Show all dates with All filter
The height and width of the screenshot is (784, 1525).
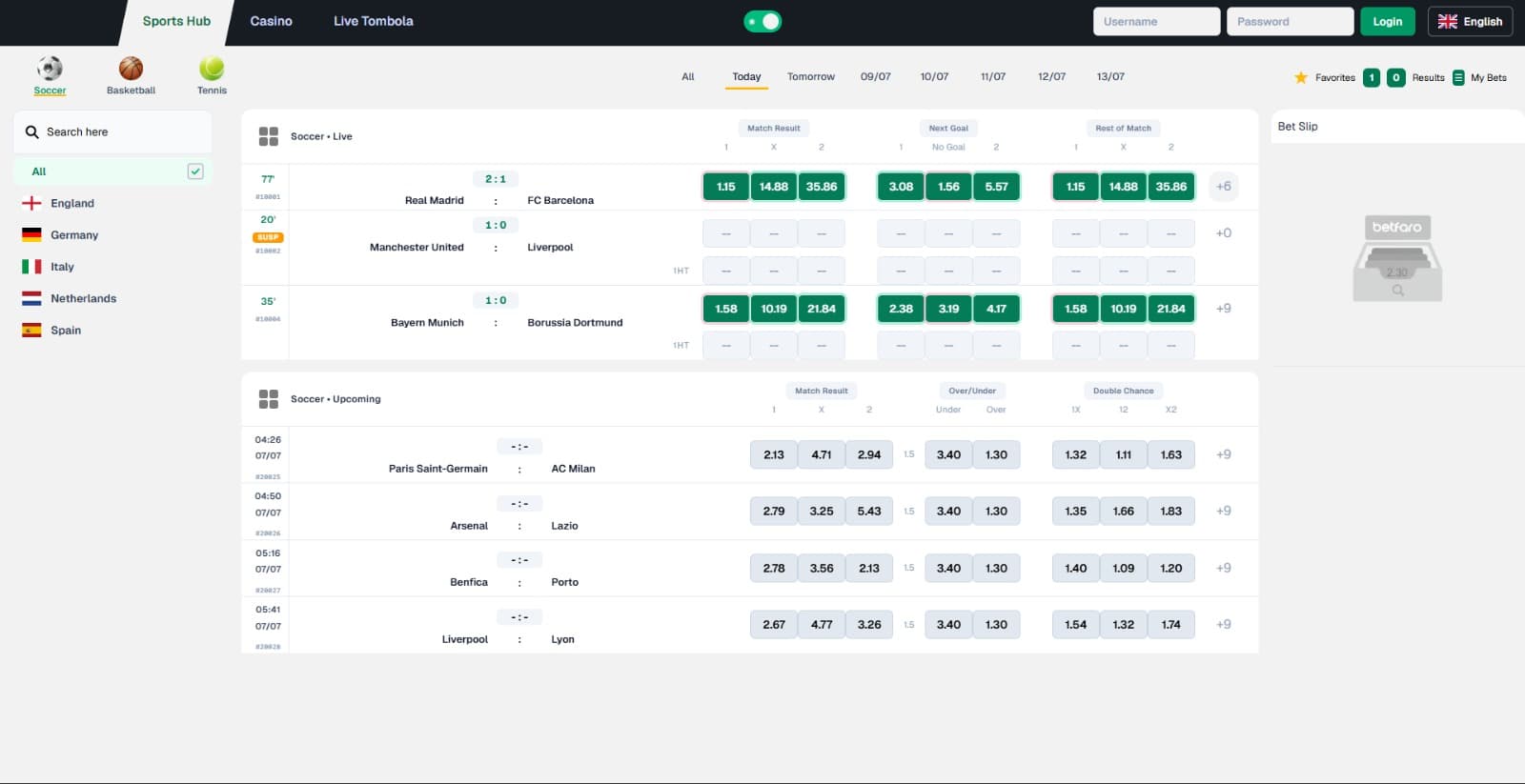tap(688, 77)
